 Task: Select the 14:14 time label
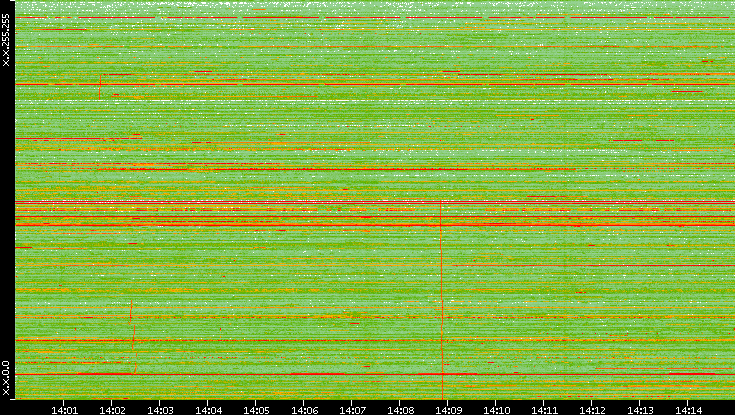coord(688,409)
